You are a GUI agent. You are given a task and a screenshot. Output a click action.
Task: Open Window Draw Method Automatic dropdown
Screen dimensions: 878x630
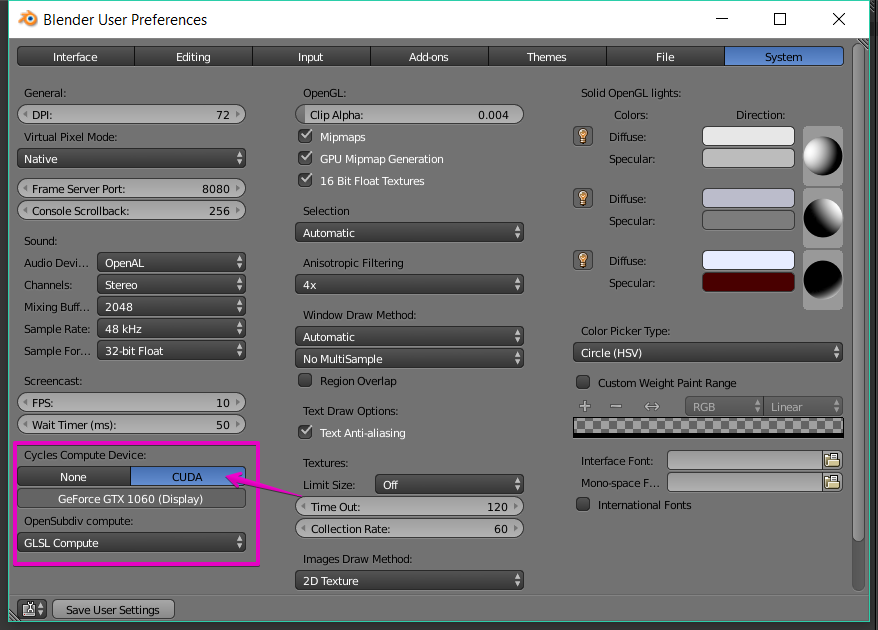(x=409, y=337)
